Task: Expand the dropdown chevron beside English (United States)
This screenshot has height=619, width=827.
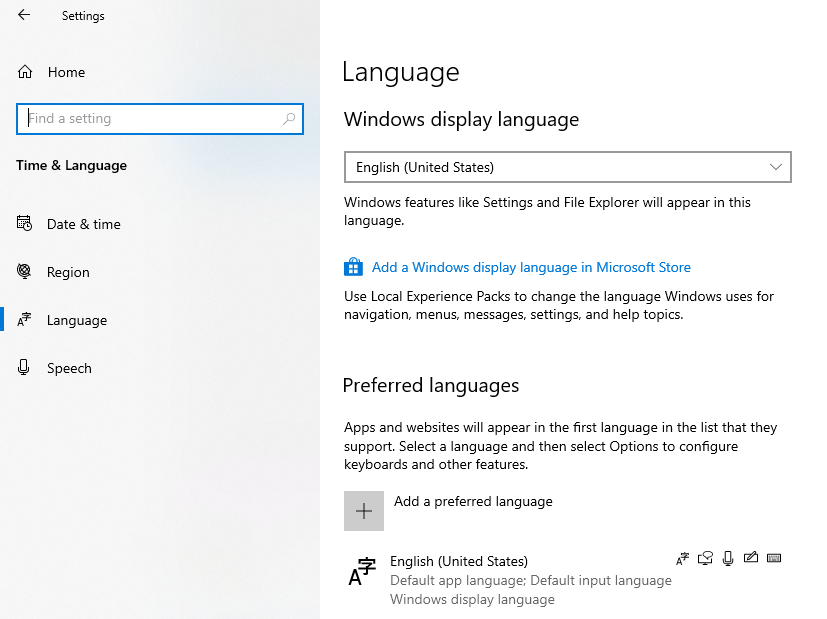Action: point(776,167)
